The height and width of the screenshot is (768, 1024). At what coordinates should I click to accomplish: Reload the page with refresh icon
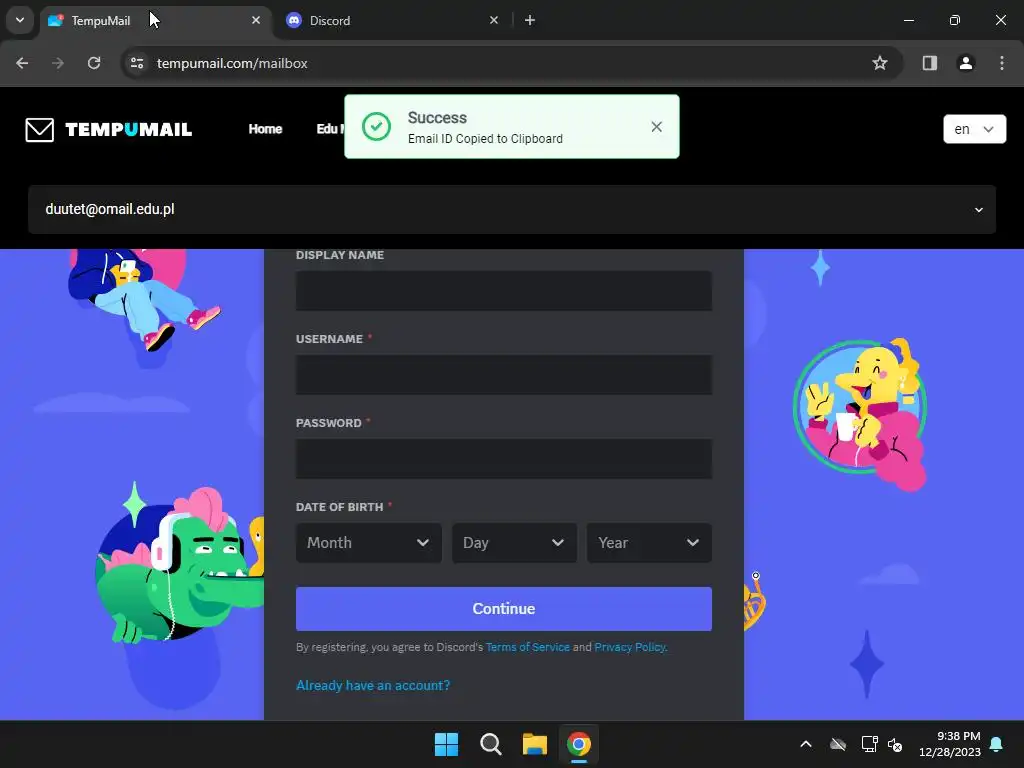pos(94,63)
